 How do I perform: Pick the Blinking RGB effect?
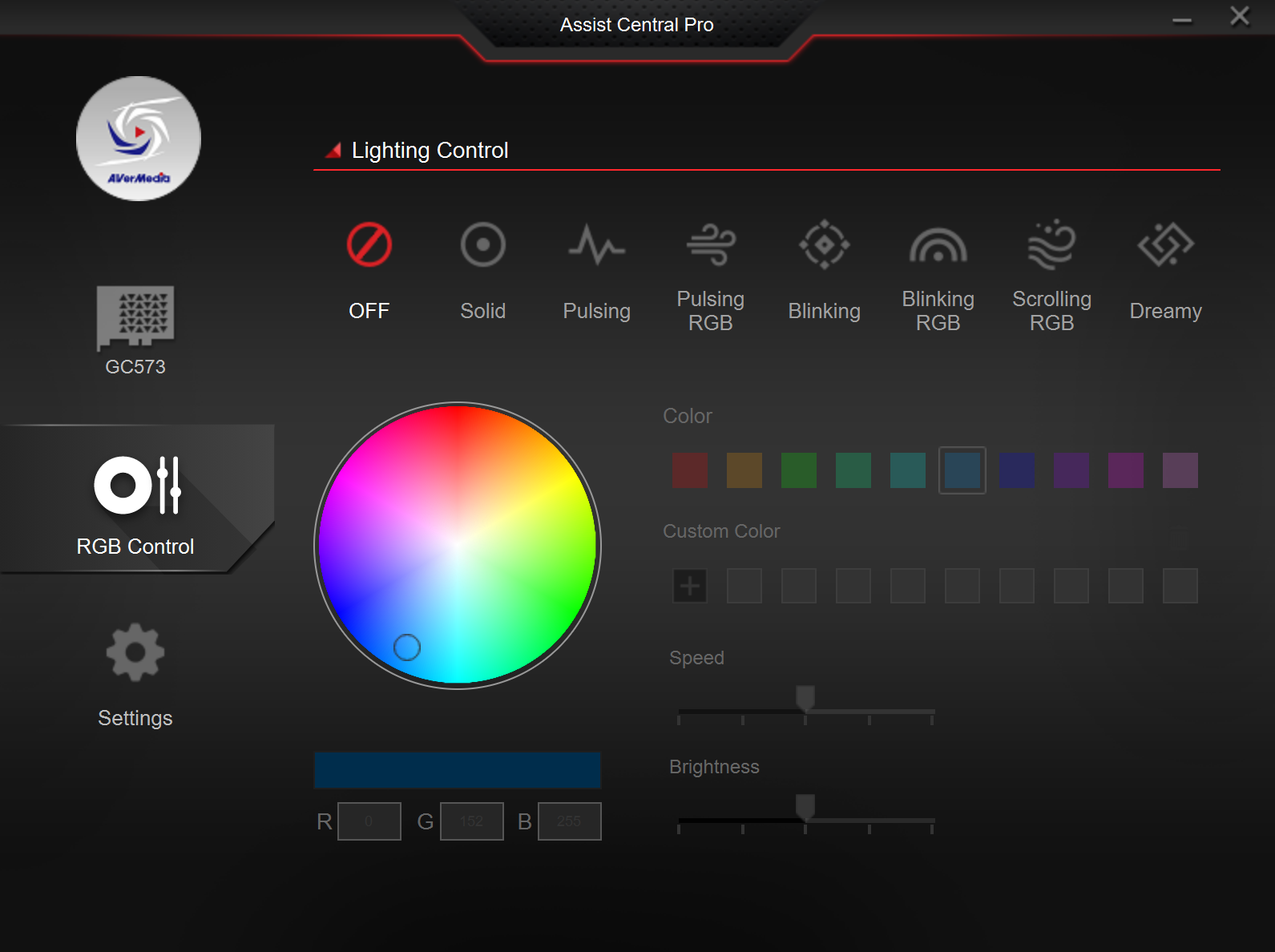938,245
